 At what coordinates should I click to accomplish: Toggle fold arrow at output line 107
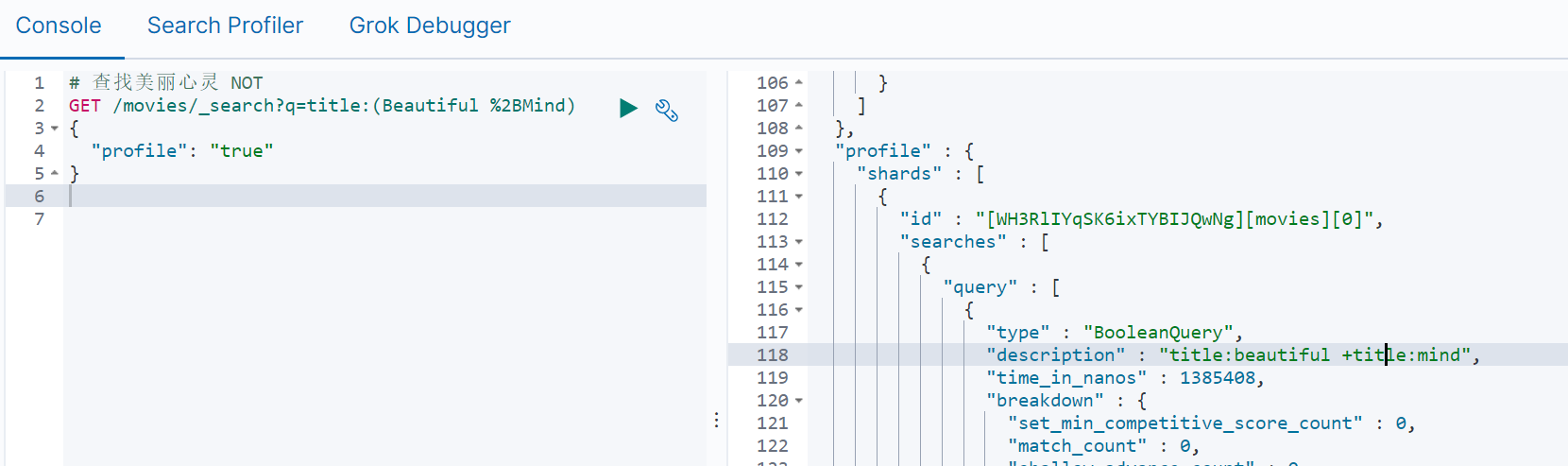[799, 106]
